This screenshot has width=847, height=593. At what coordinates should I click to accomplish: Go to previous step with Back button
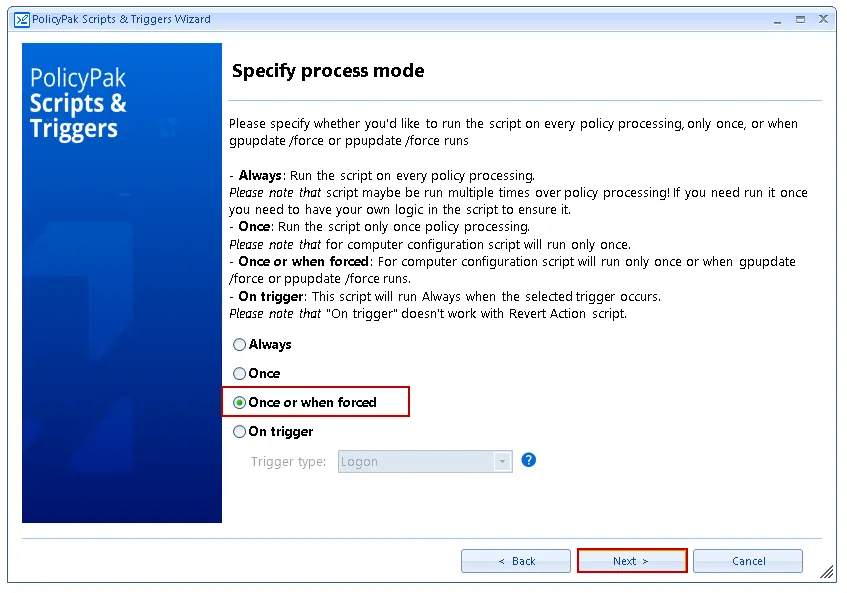pyautogui.click(x=516, y=561)
